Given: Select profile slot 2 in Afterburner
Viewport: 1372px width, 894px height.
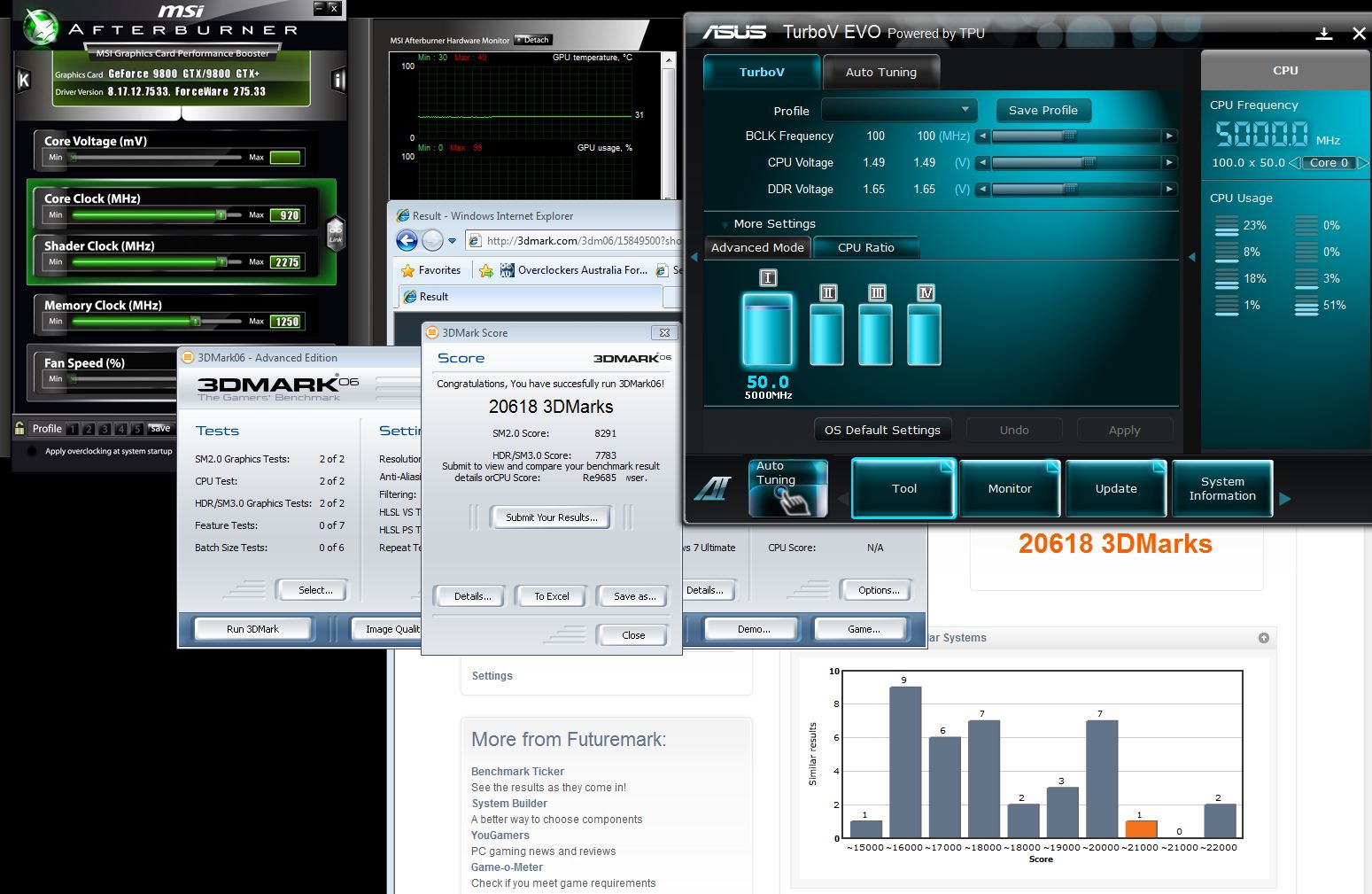Looking at the screenshot, I should 89,429.
